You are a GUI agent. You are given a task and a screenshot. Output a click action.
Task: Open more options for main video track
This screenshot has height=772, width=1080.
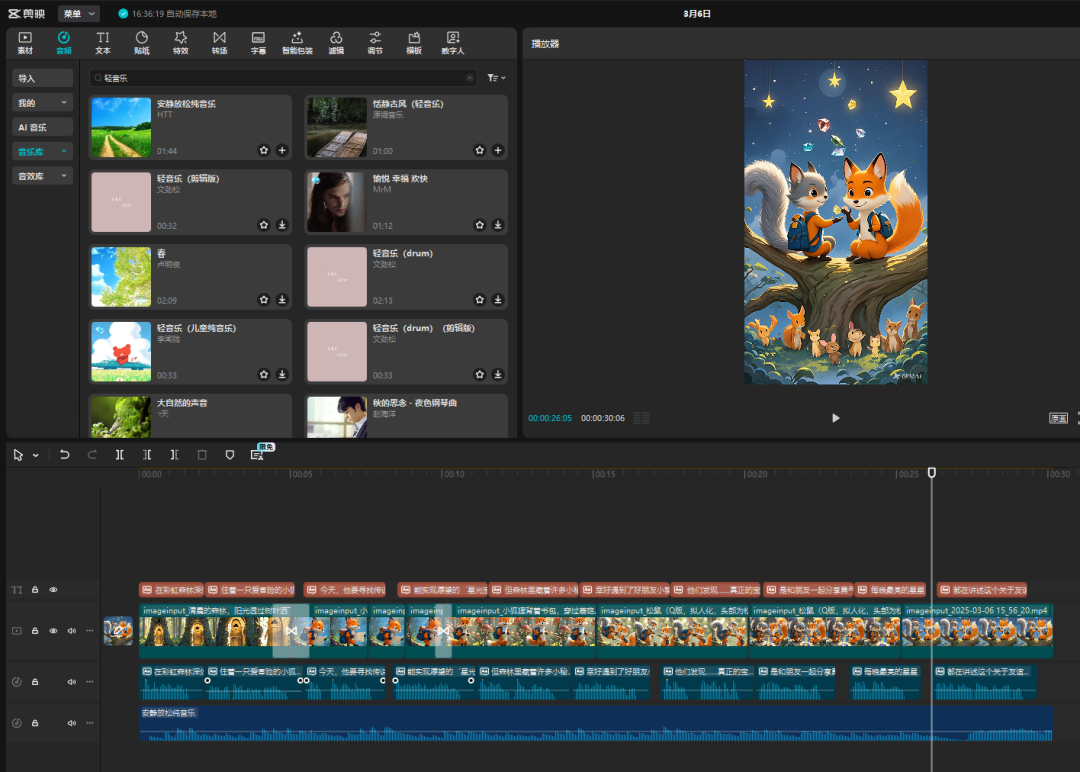90,631
